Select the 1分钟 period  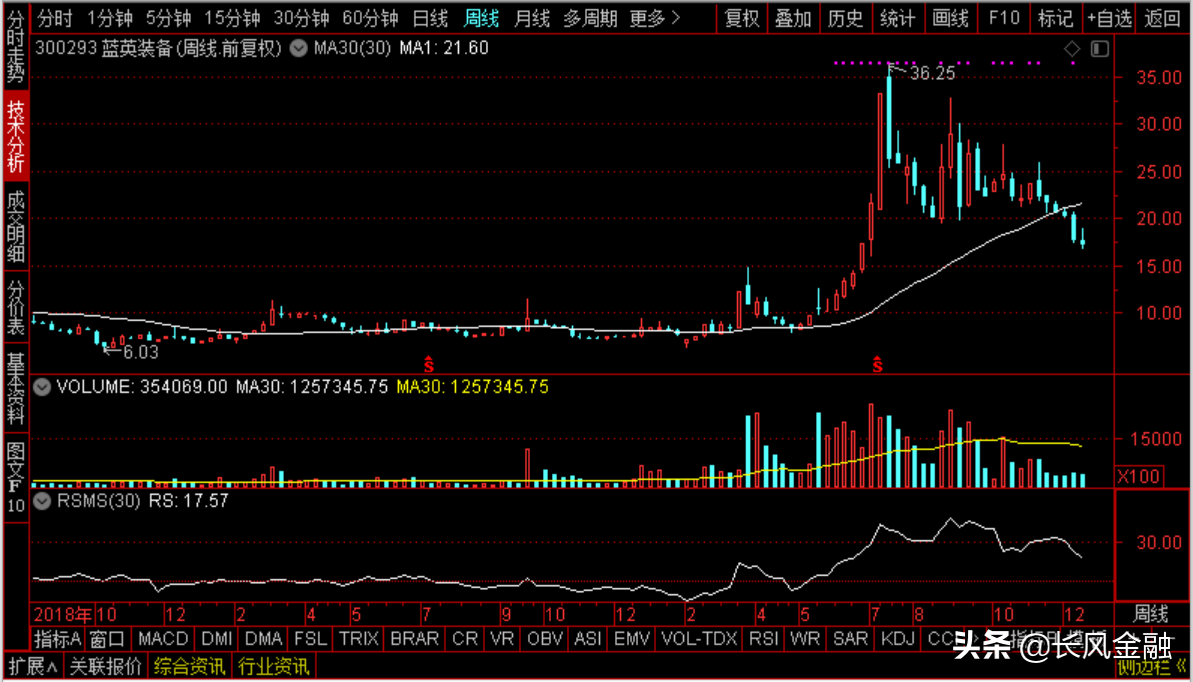[110, 18]
